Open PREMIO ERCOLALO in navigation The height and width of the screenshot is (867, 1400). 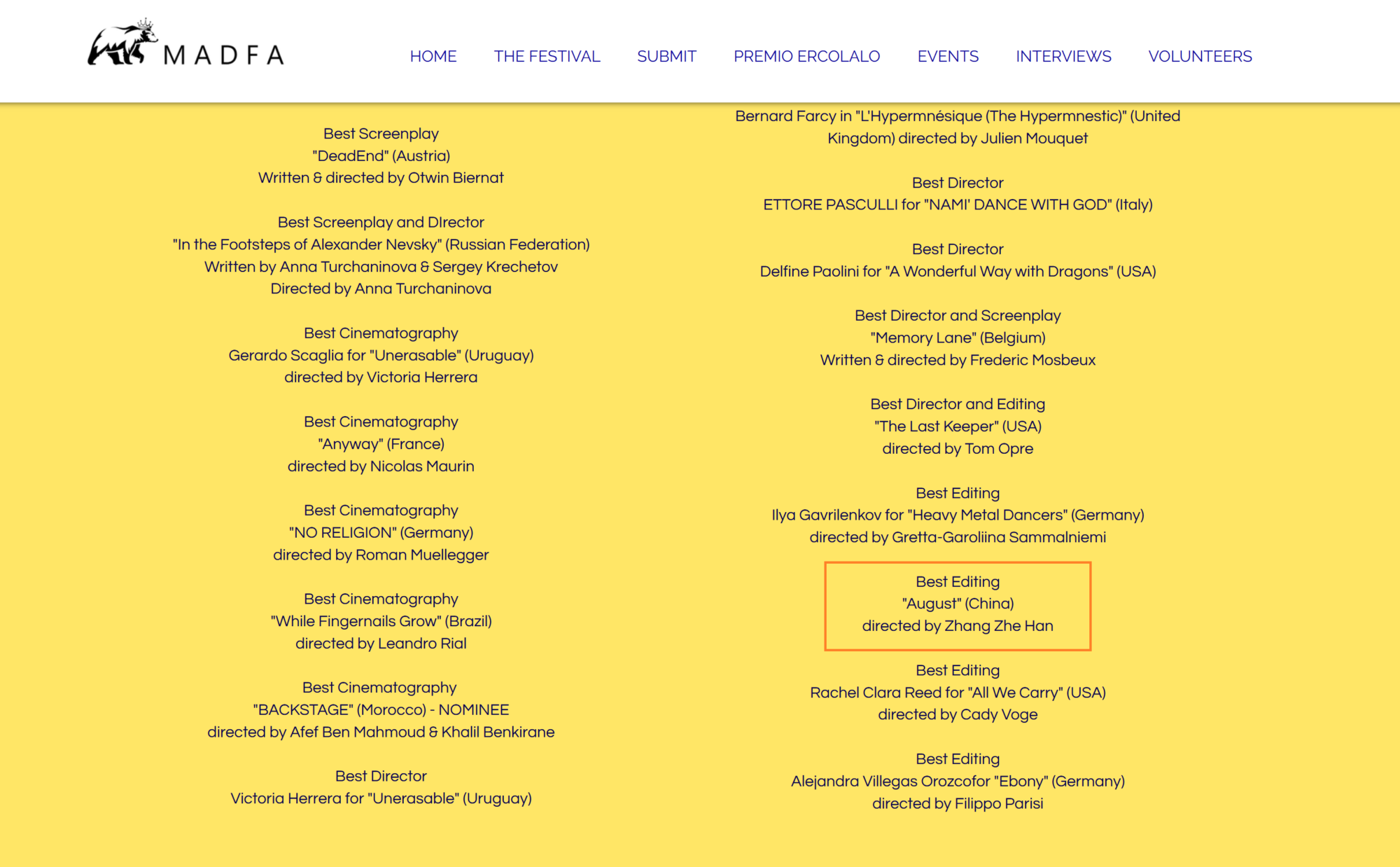(806, 56)
